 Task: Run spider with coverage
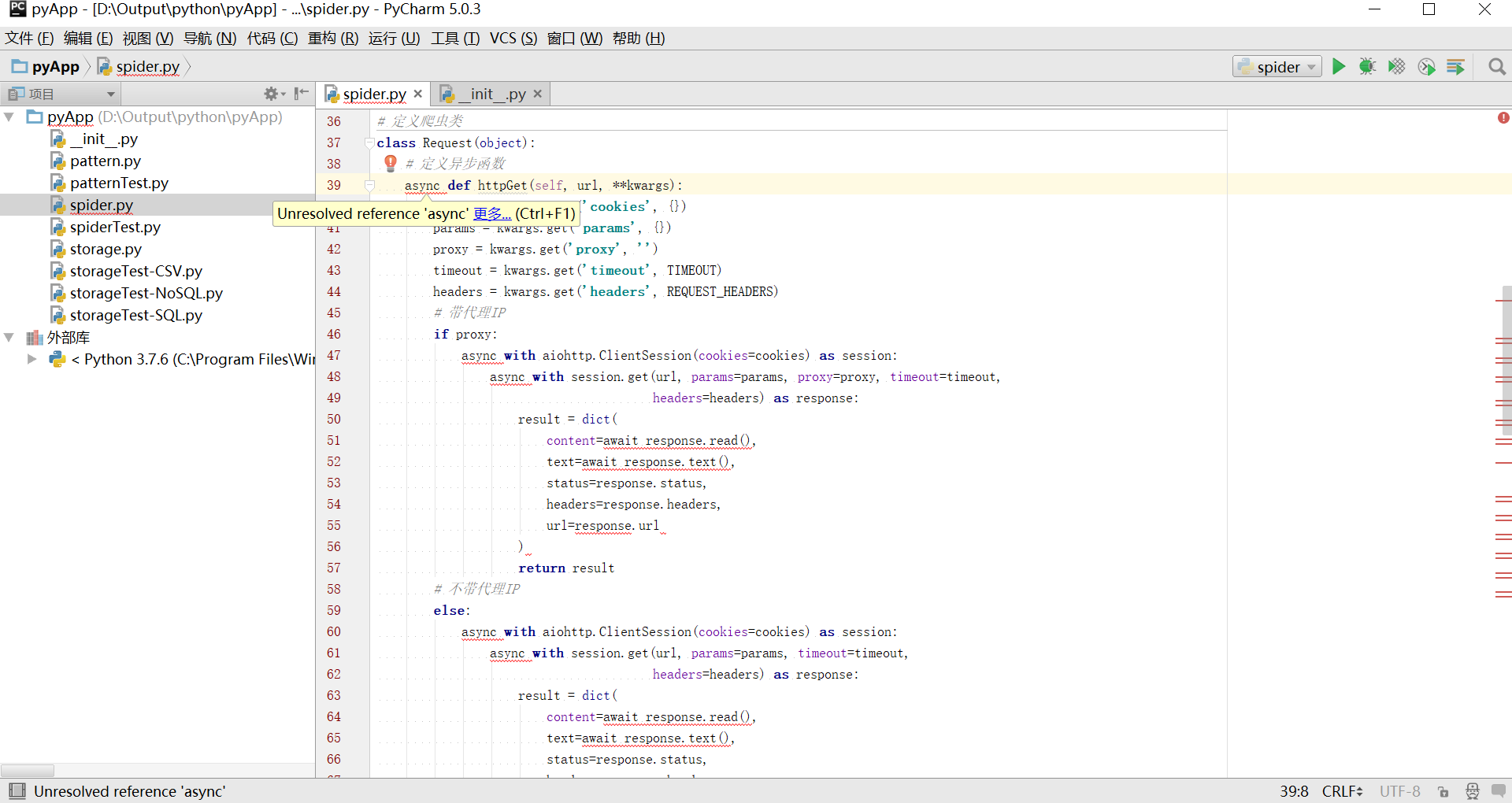click(1396, 66)
